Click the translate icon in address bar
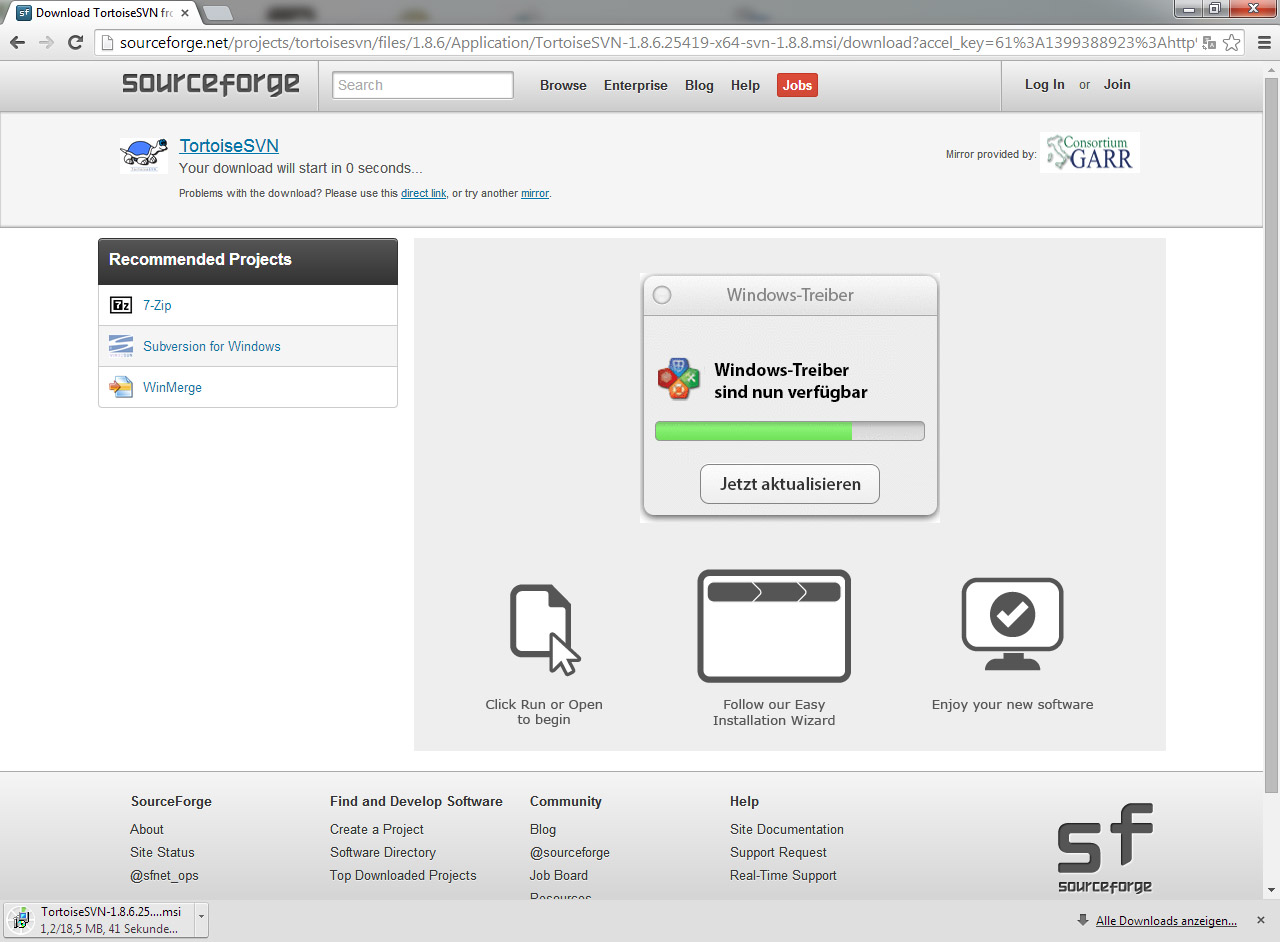1280x942 pixels. pyautogui.click(x=1209, y=43)
